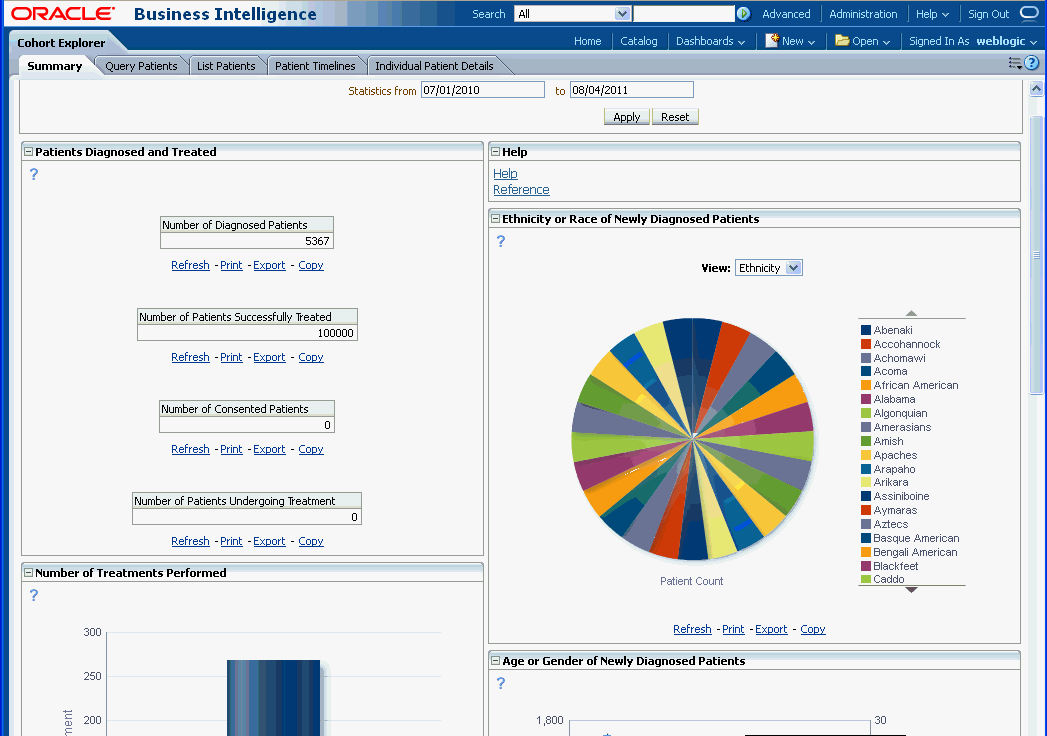Copy the ethnicity pie chart
The width and height of the screenshot is (1047, 736).
click(x=813, y=629)
